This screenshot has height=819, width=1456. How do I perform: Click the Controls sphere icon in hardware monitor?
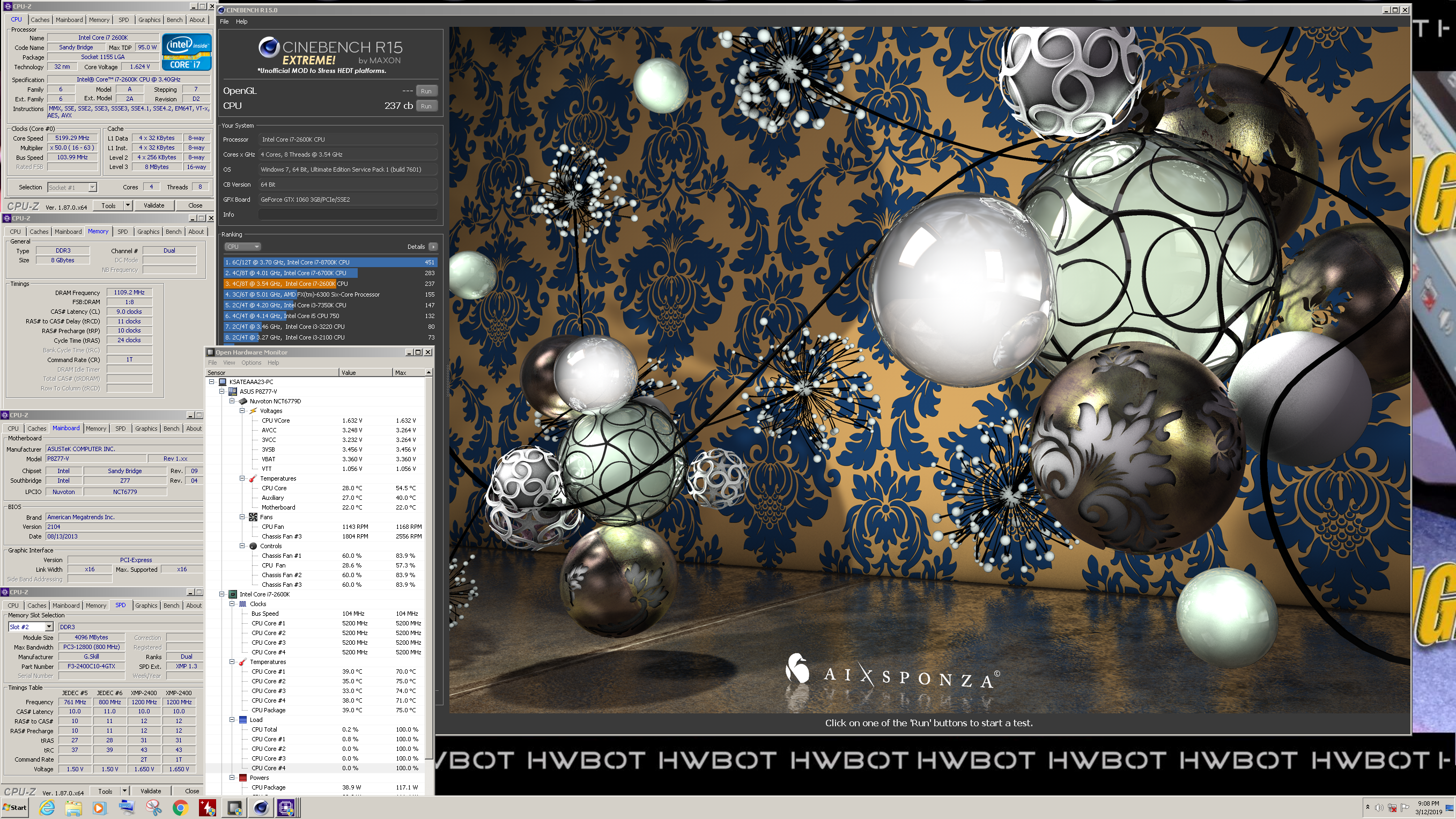(x=253, y=546)
